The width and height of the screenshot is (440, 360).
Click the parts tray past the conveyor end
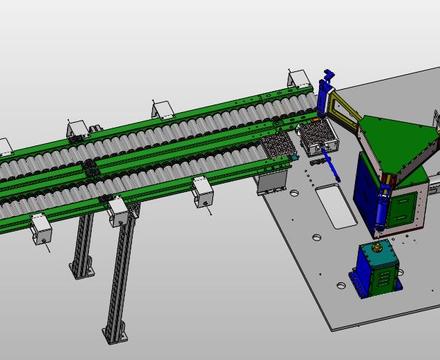319,137
